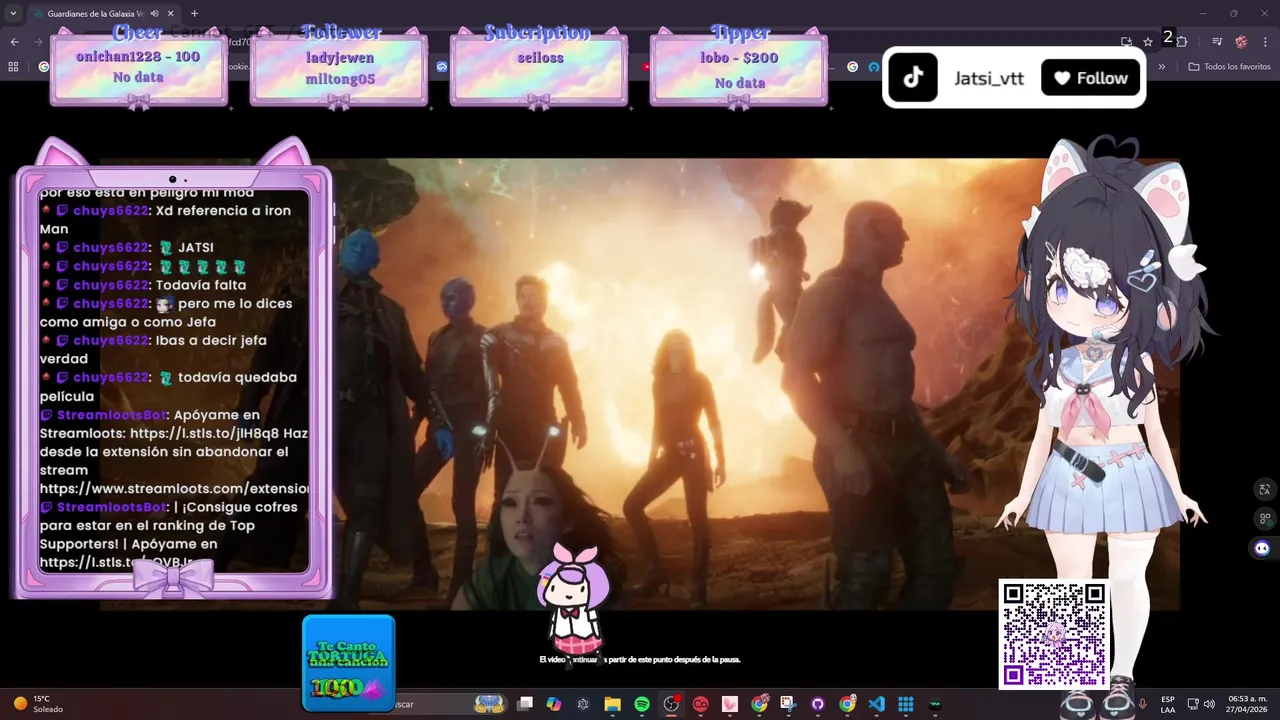Screen dimensions: 1280x720
Task: Click chuys6622 username before 'Xd referencia'
Action: 112,211
